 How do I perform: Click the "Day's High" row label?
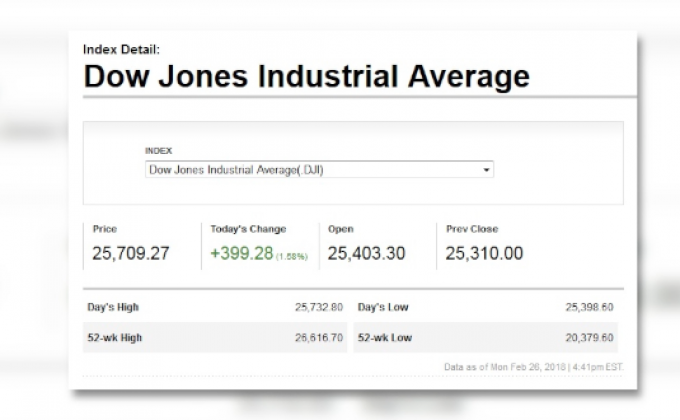pyautogui.click(x=113, y=307)
